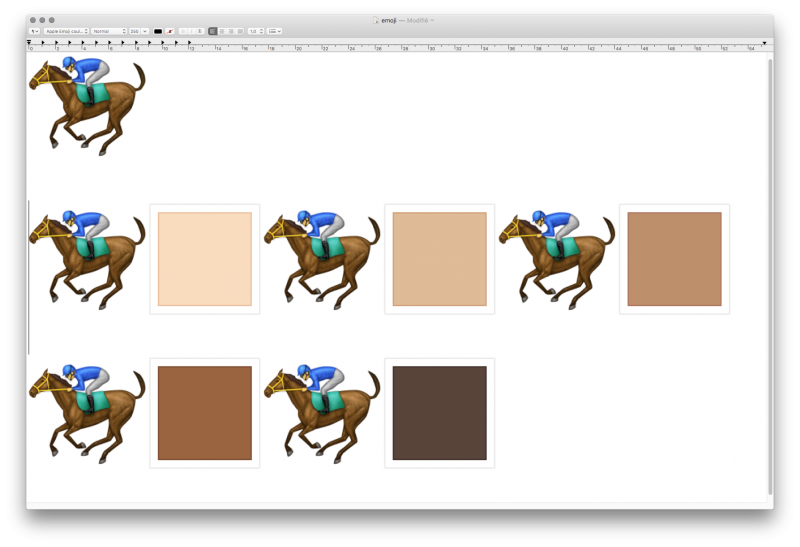Click the medium-light tan skin tone square
The image size is (800, 547).
pos(439,259)
